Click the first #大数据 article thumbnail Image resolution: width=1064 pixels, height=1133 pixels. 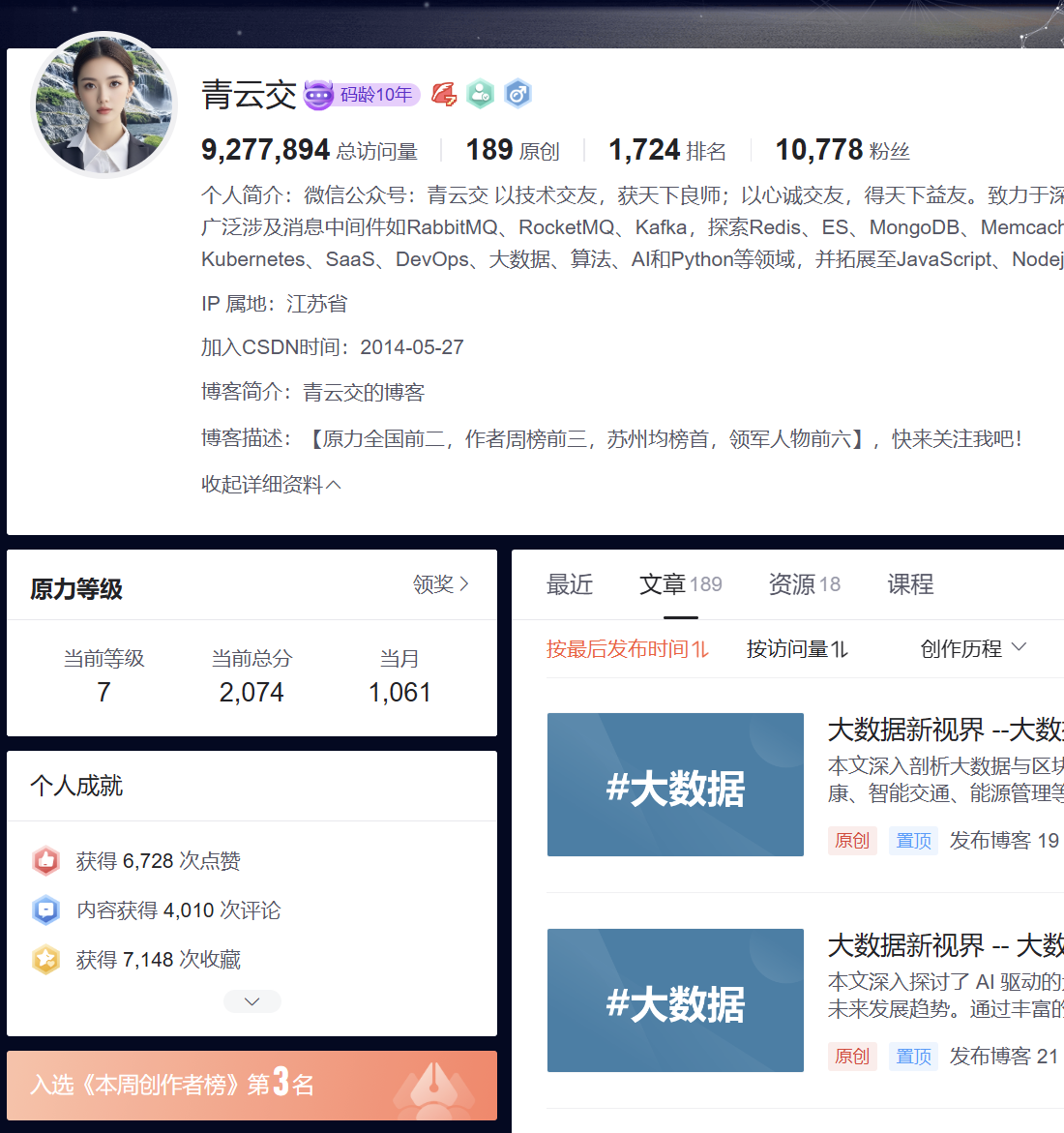click(675, 785)
